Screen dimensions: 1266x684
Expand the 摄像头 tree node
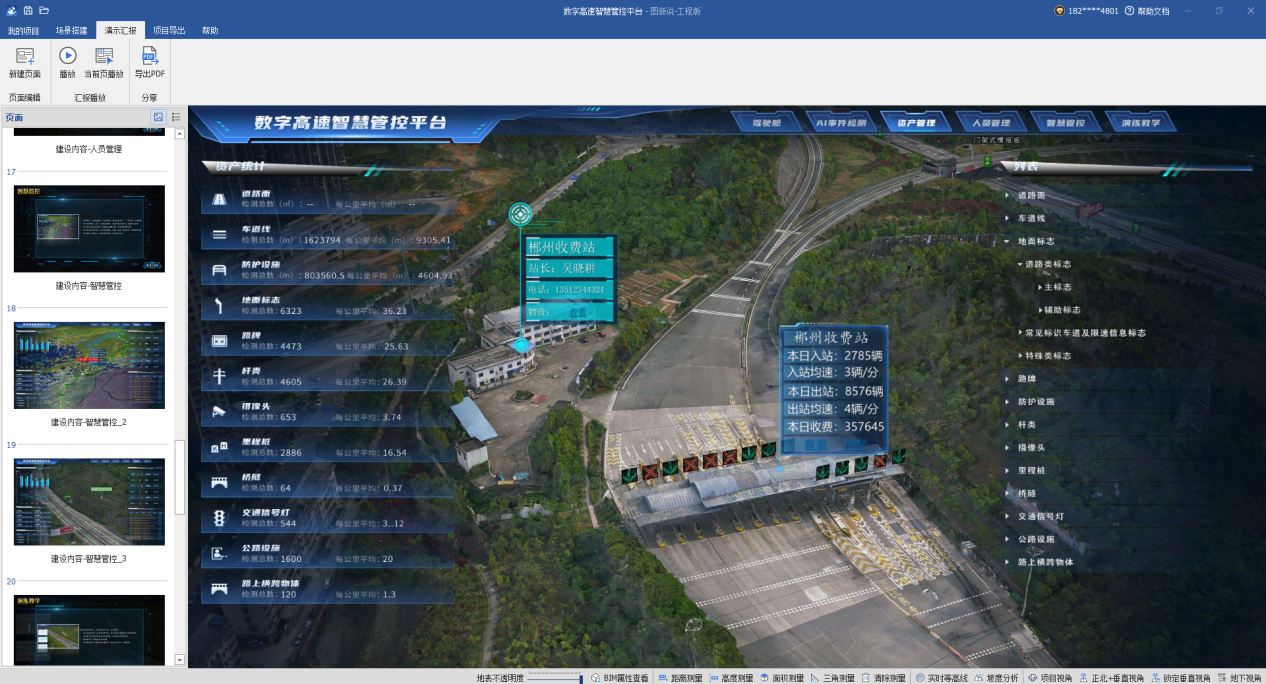(x=1007, y=447)
